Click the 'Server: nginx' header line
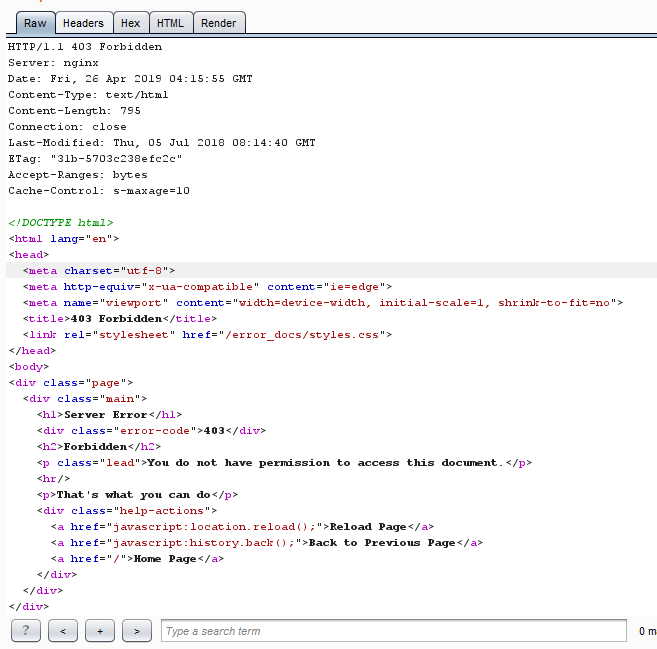 point(53,63)
